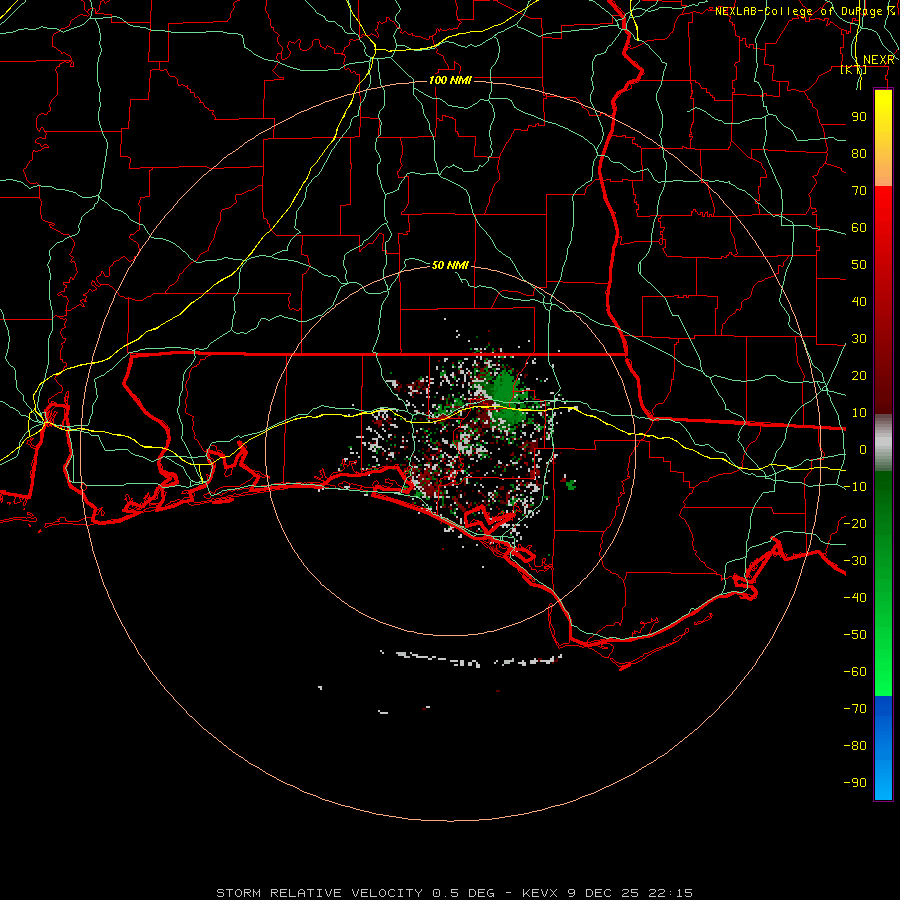Click the 50 value on velocity scale
This screenshot has height=900, width=900.
tap(859, 265)
